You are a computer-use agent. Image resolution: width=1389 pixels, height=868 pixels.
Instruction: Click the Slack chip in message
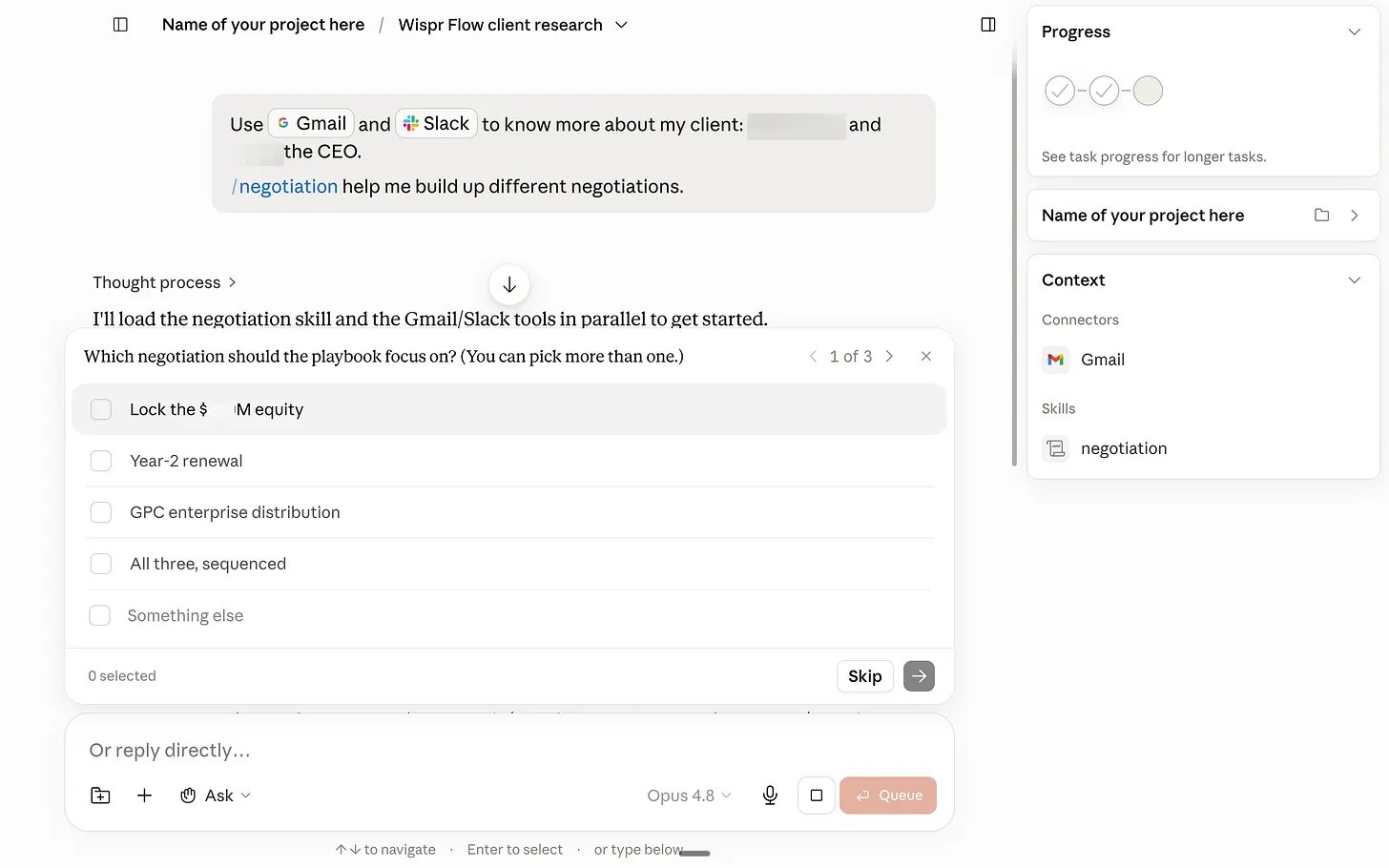436,123
